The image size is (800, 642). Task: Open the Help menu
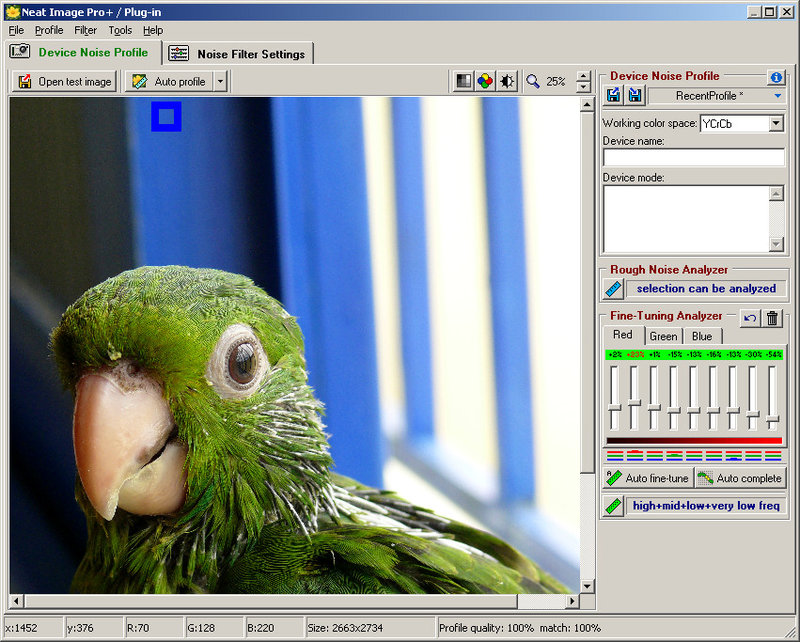pos(153,31)
